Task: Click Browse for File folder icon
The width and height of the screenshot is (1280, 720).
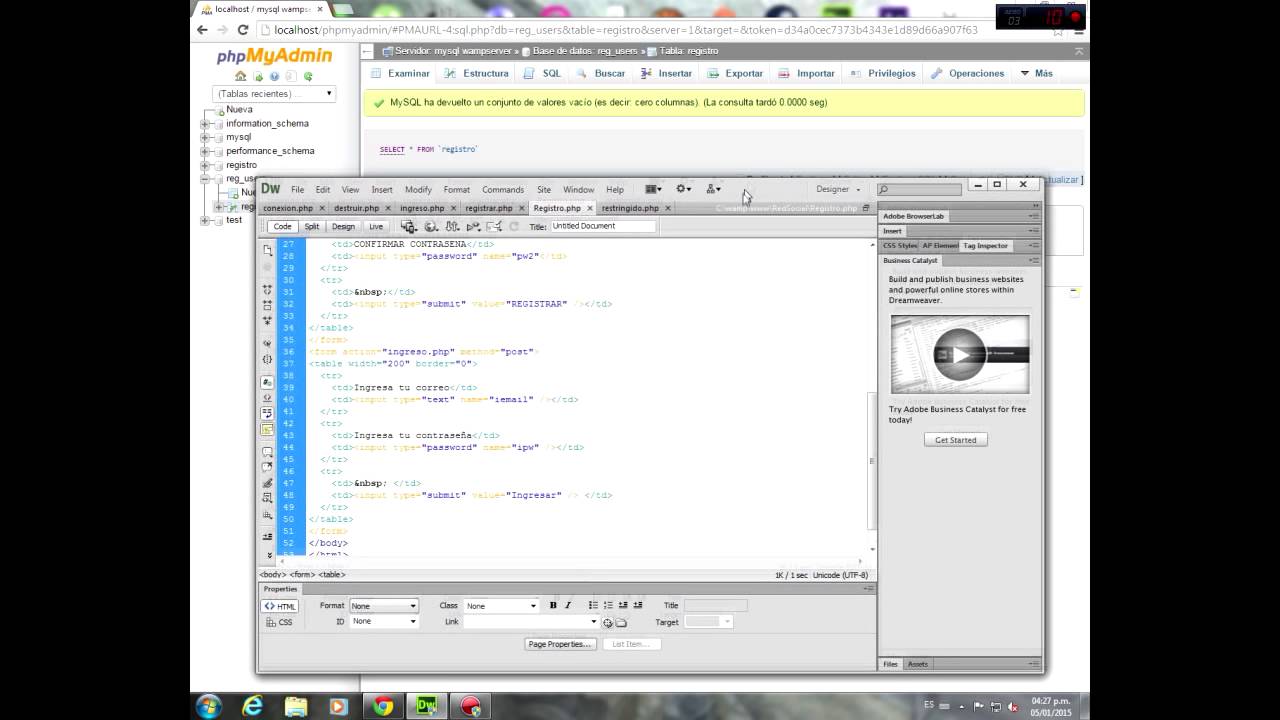Action: click(x=621, y=622)
